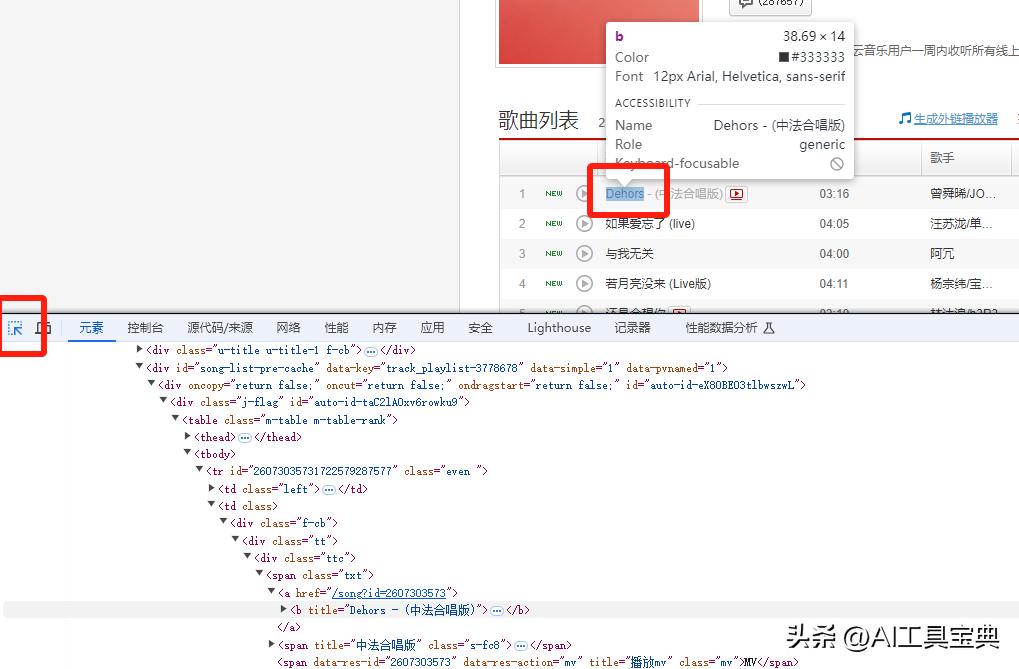Viewport: 1019px width, 669px height.
Task: Click duration 04:11
Action: (x=834, y=283)
